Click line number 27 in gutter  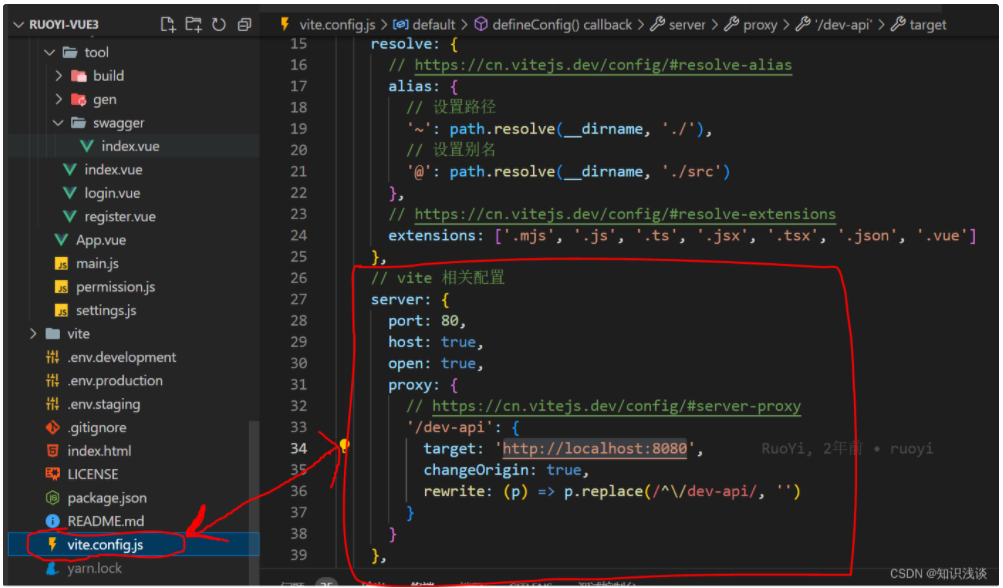(298, 299)
